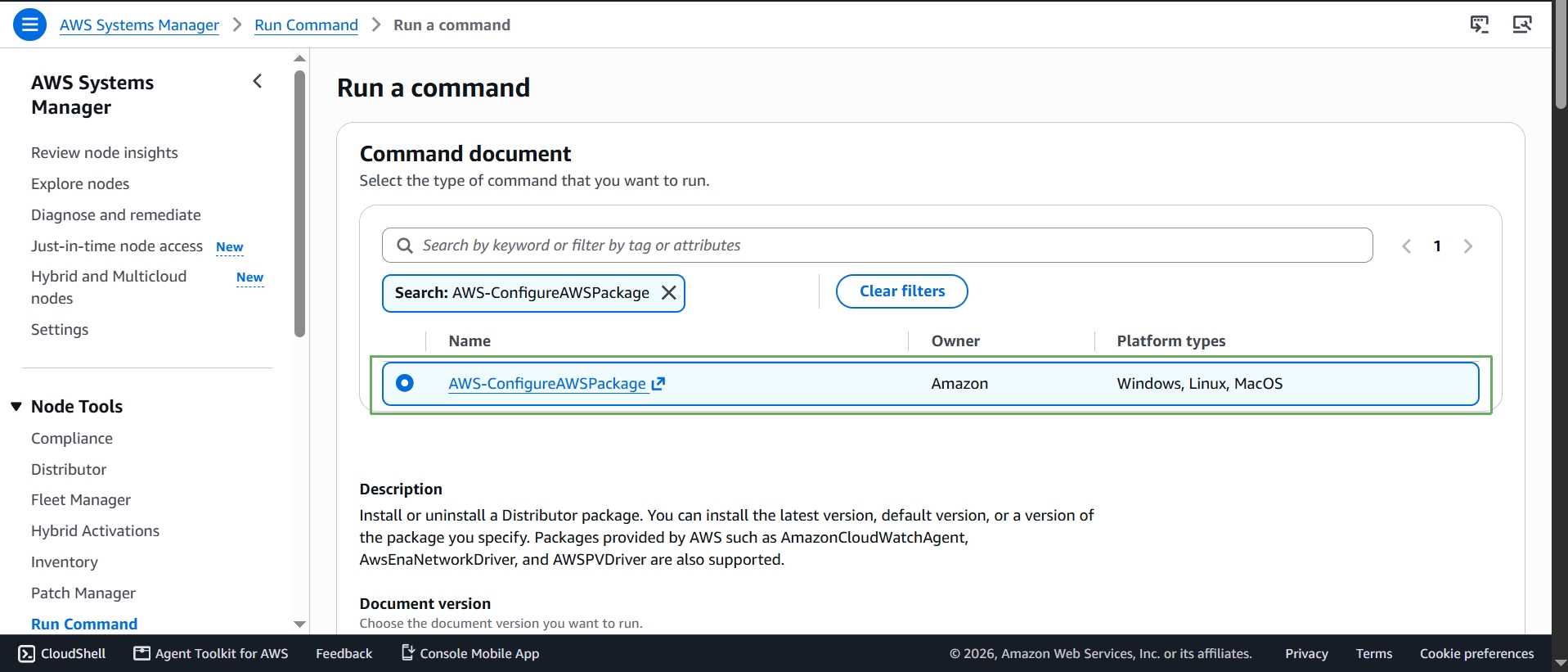The image size is (1568, 672).
Task: Open Inventory under Node Tools
Action: tap(65, 562)
